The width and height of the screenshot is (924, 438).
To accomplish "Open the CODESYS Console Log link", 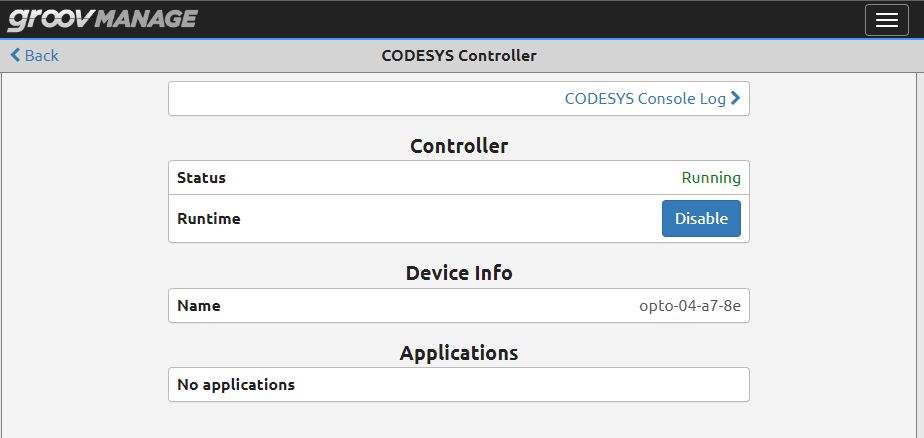I will tap(652, 98).
